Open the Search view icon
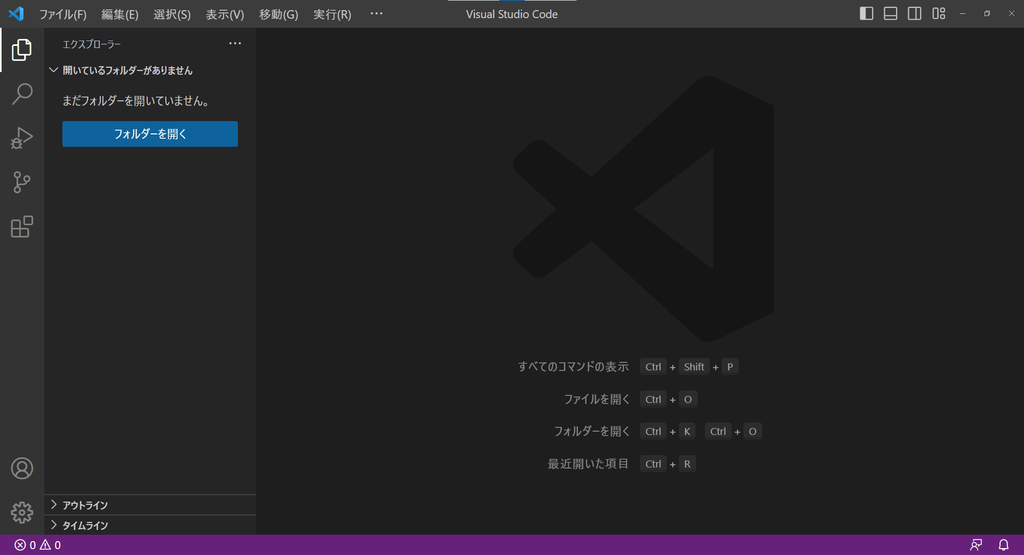The width and height of the screenshot is (1024, 555). [22, 94]
